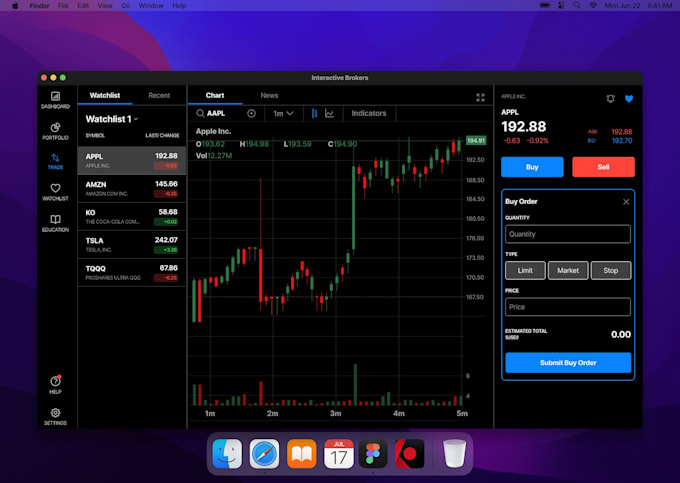Switch to the Recent tab

[x=159, y=95]
